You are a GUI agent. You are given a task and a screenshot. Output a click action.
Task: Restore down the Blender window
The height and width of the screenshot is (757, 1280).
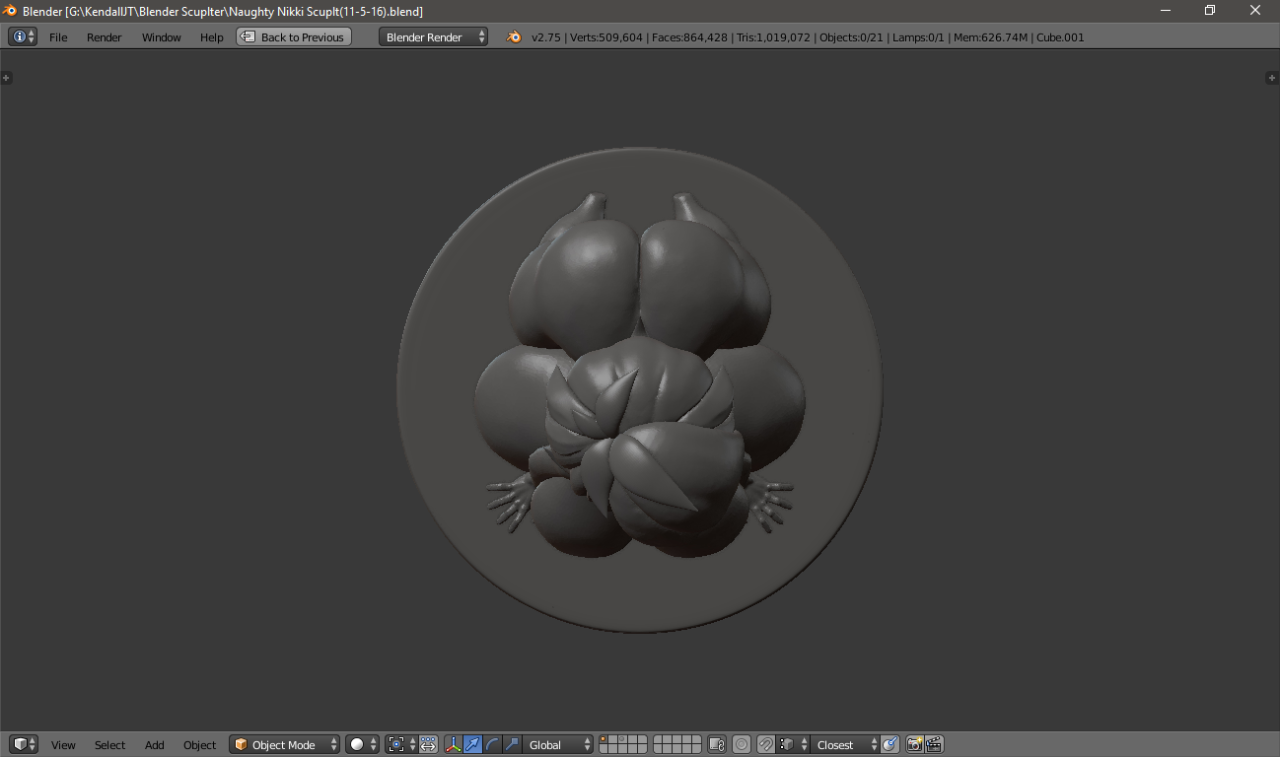[1210, 10]
